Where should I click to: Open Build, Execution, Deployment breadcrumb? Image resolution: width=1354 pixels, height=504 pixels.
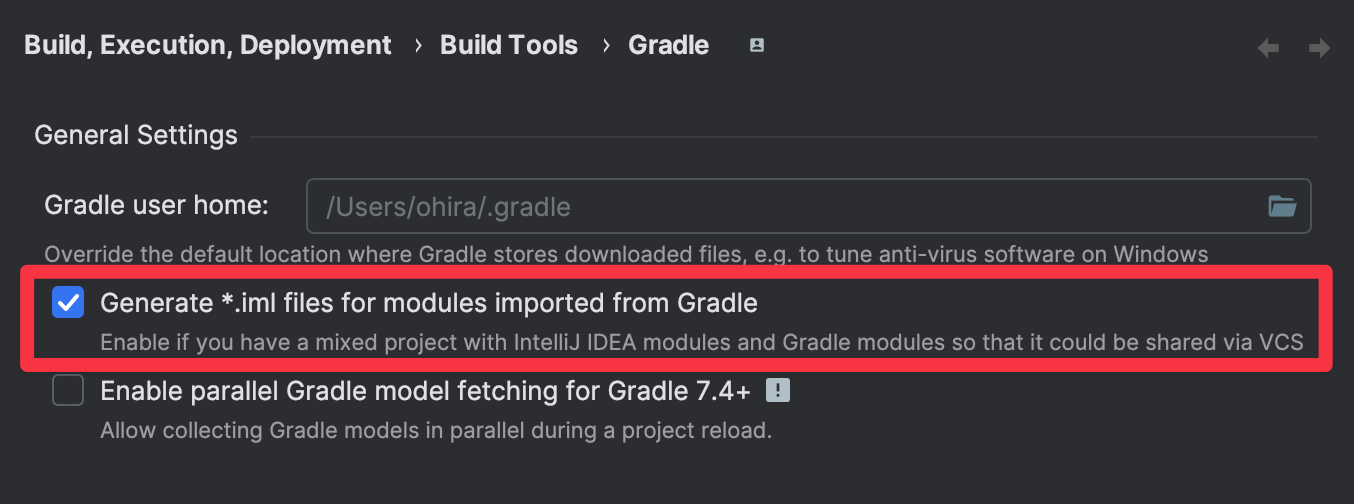[208, 46]
